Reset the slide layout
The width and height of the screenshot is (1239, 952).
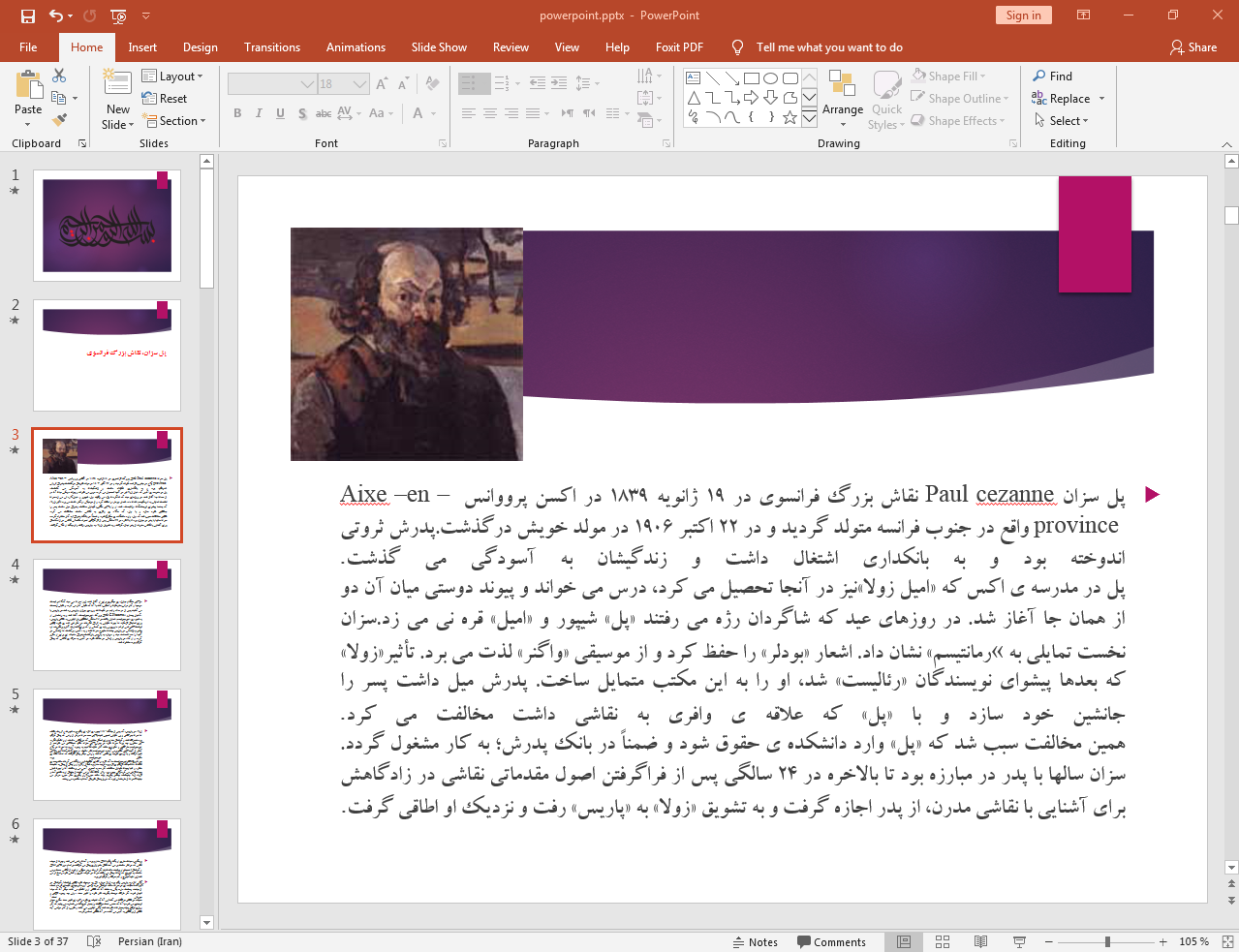point(165,98)
